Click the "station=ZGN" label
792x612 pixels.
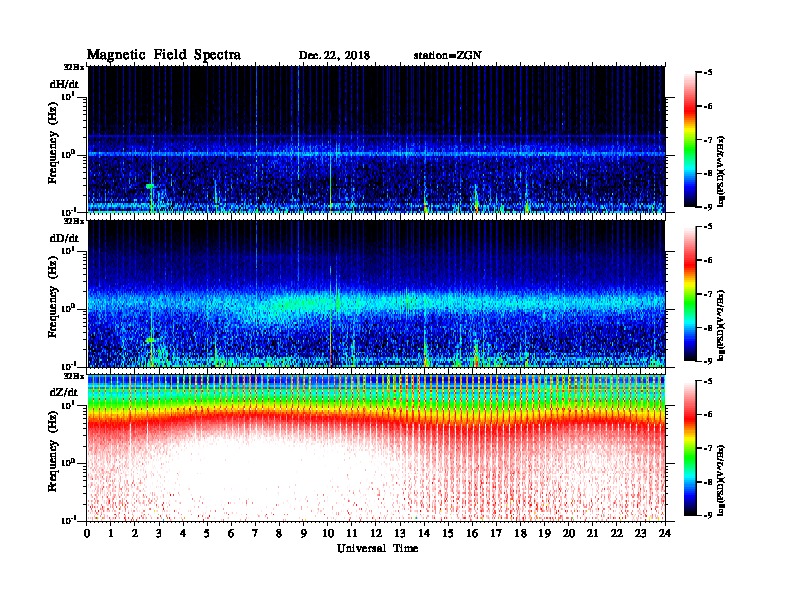click(448, 55)
